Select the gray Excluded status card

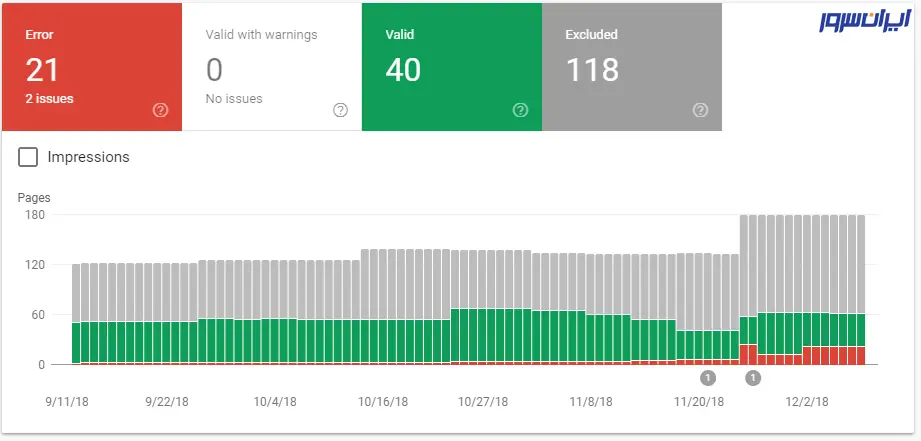coord(632,67)
